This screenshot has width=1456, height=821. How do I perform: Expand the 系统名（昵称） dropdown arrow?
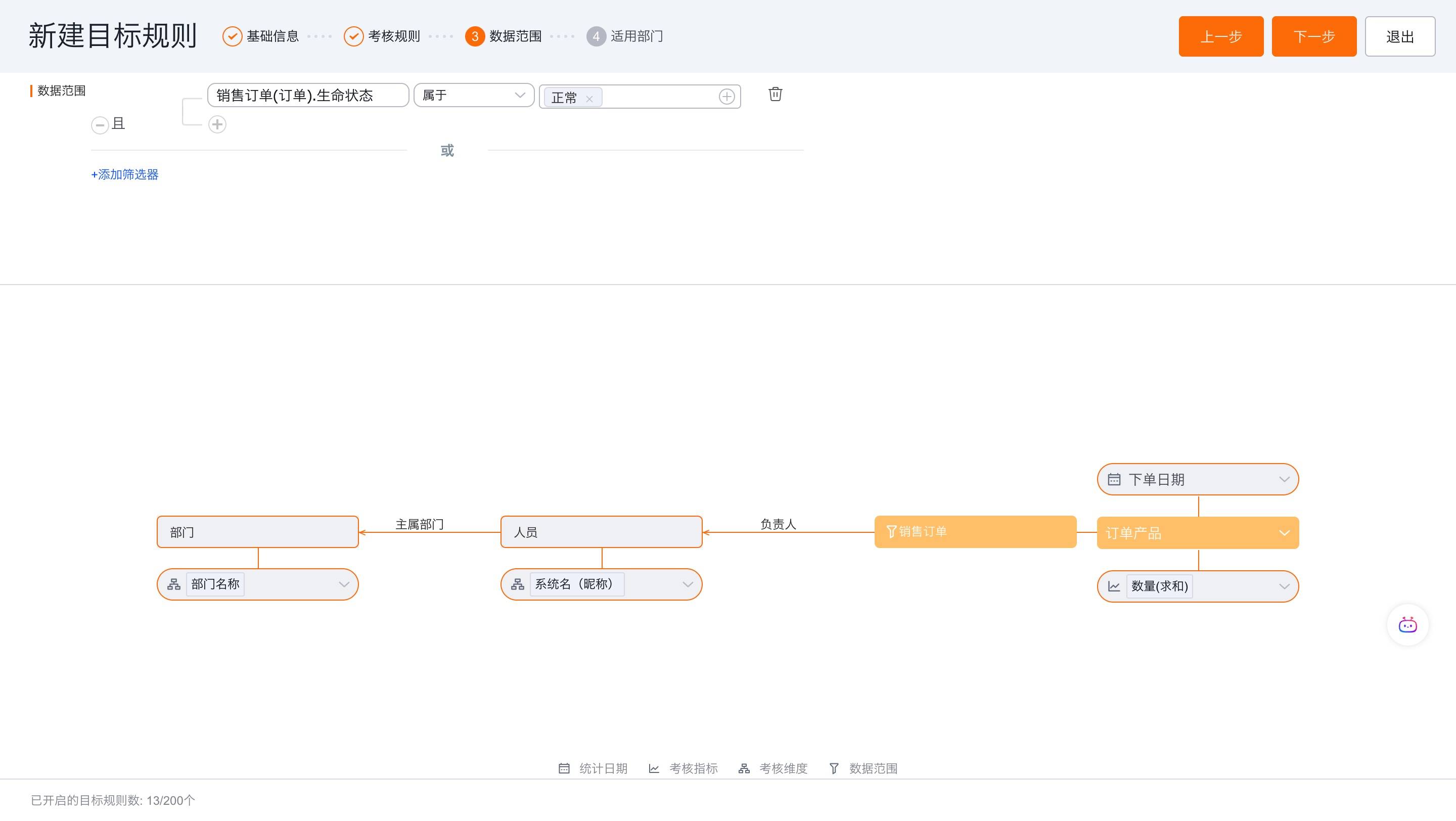tap(688, 585)
